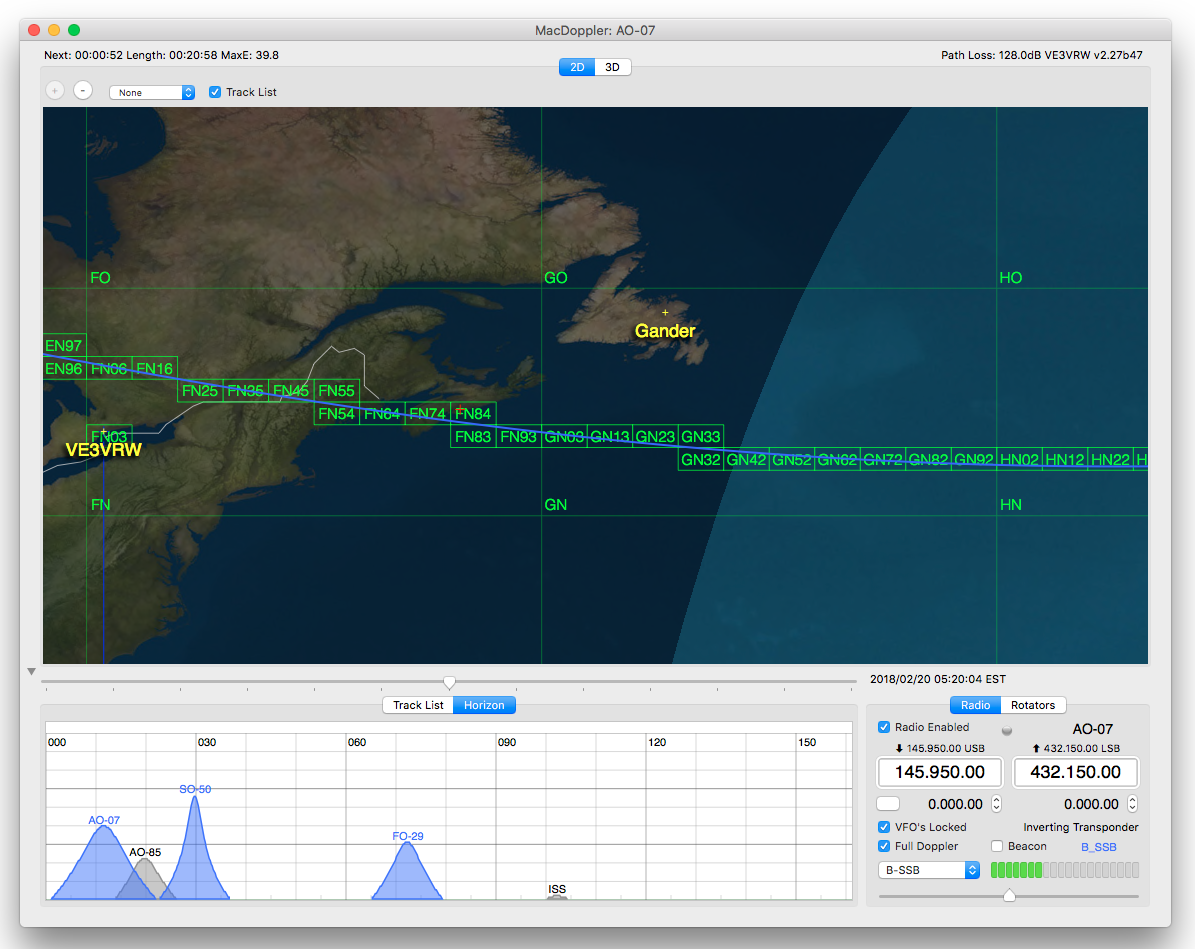Viewport: 1195px width, 949px height.
Task: Switch to the Rotators tab
Action: 1032,705
